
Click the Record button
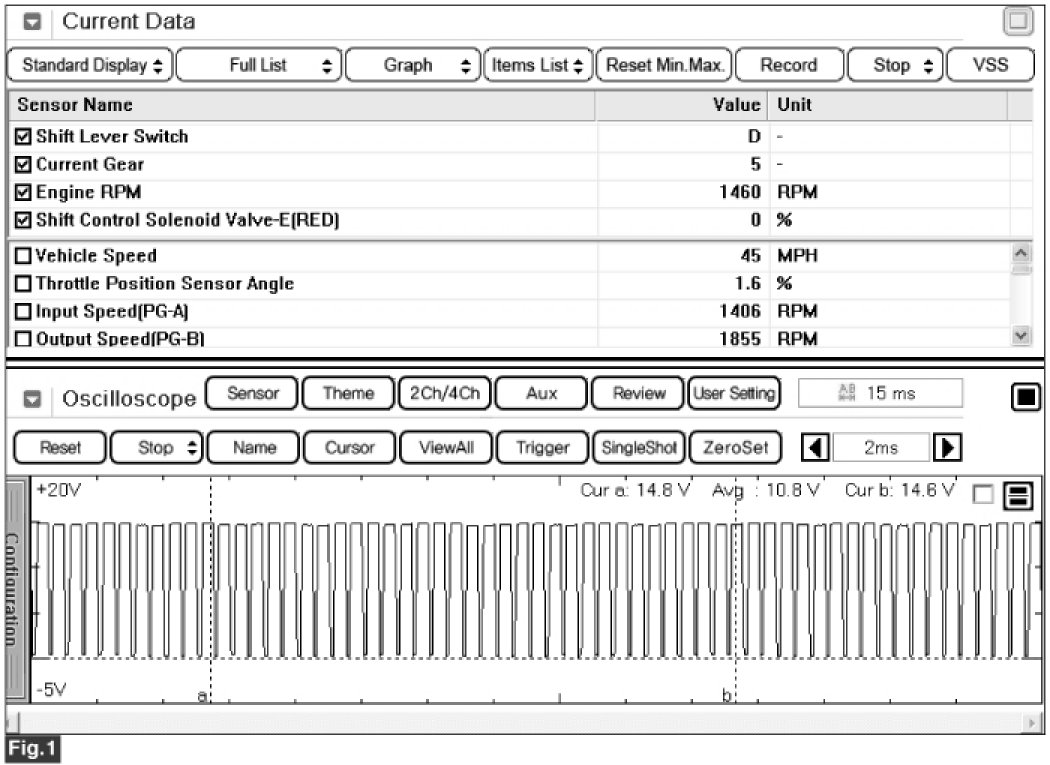pos(789,65)
